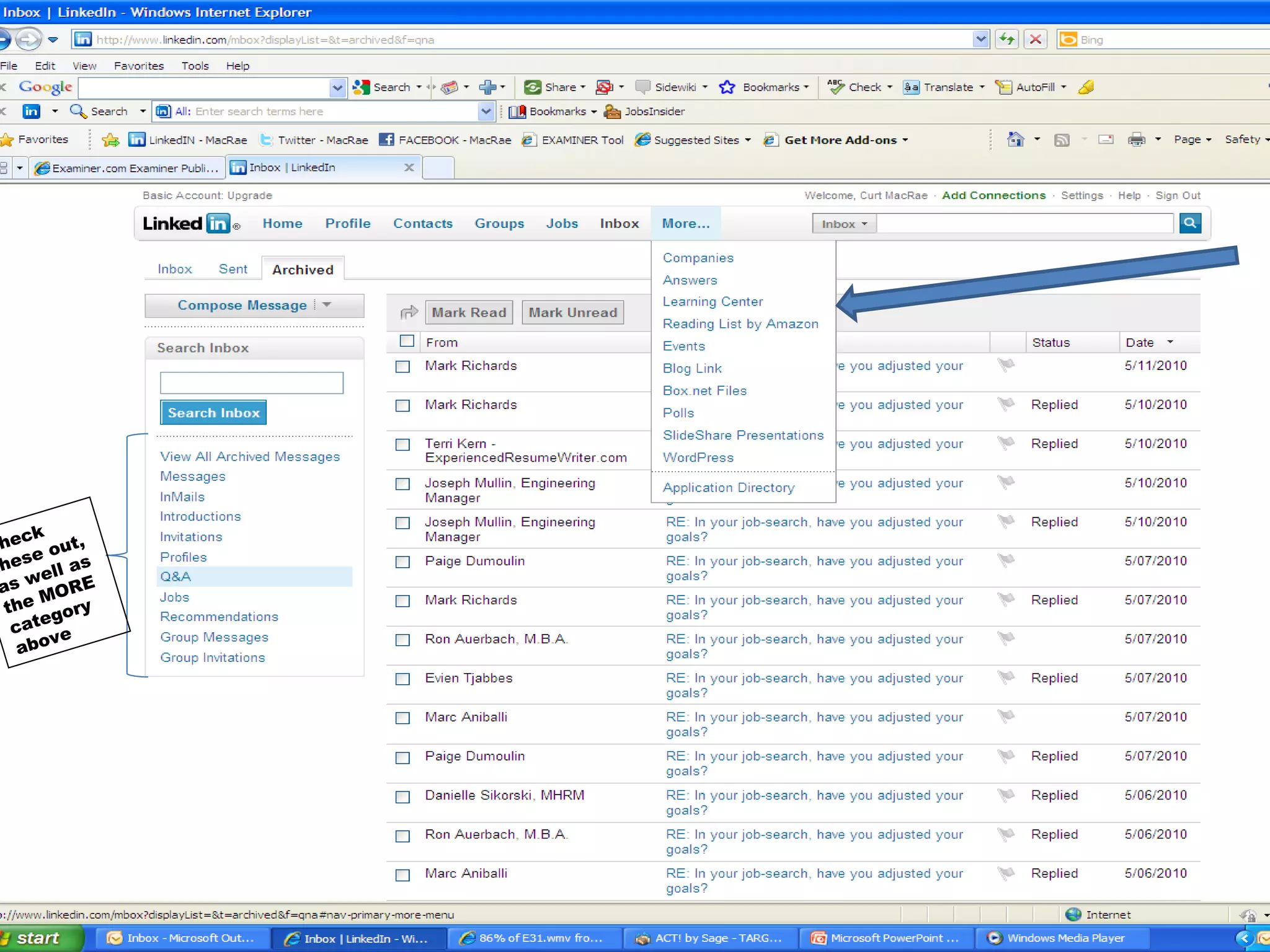Open Windows Media Player from taskbar

point(1062,938)
